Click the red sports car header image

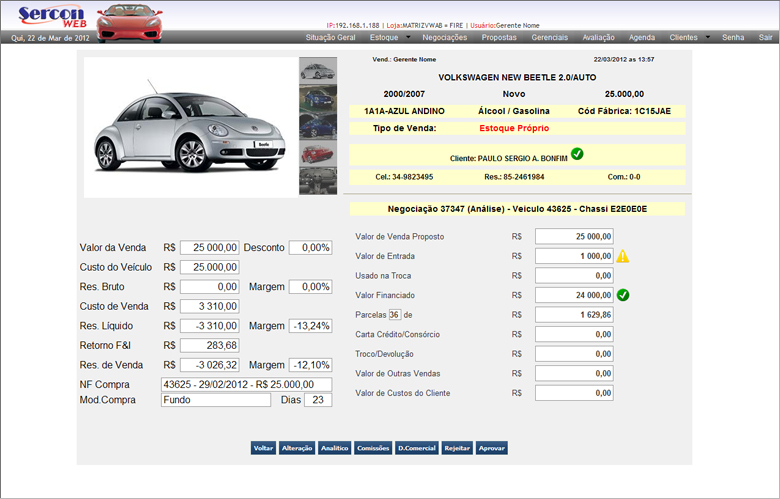[x=129, y=23]
